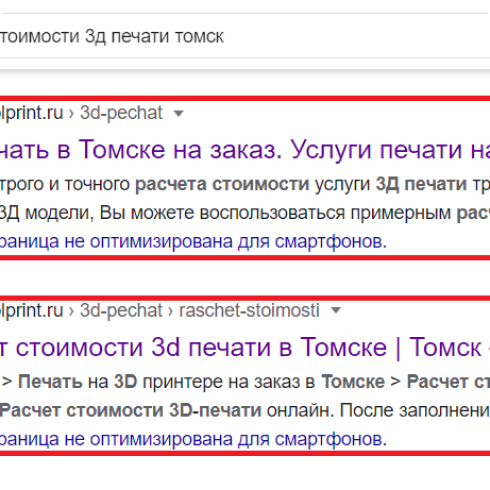Expand the arrow menu after raschet-stoimosti
The width and height of the screenshot is (490, 490).
pyautogui.click(x=336, y=311)
